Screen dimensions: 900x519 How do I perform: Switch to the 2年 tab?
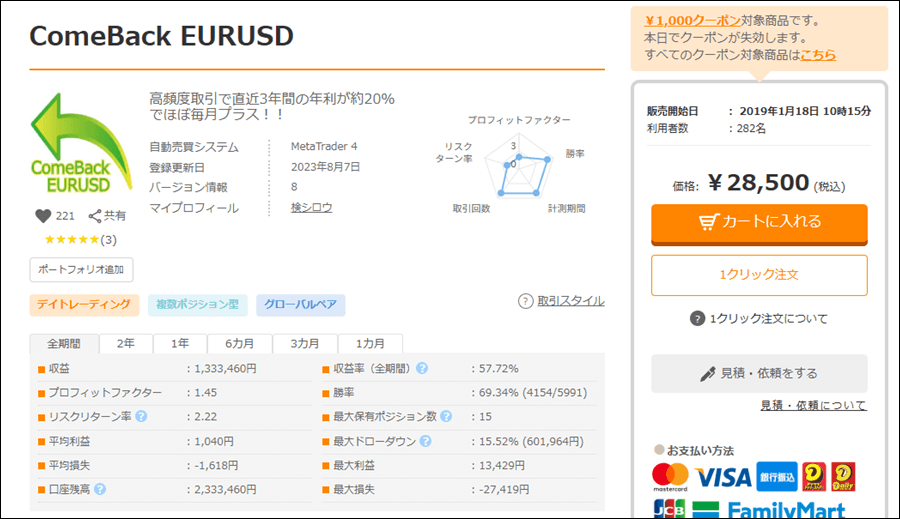126,343
